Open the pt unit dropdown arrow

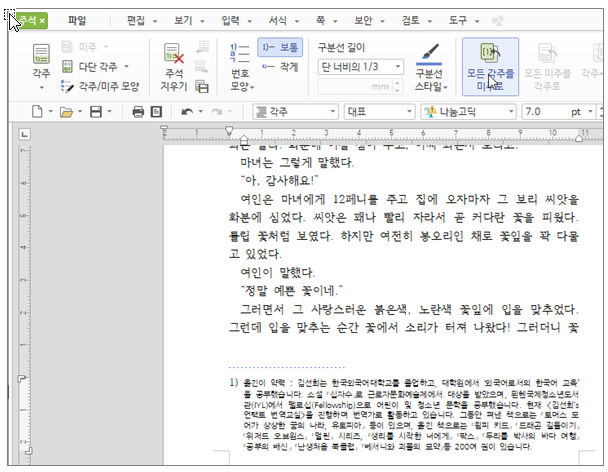590,112
